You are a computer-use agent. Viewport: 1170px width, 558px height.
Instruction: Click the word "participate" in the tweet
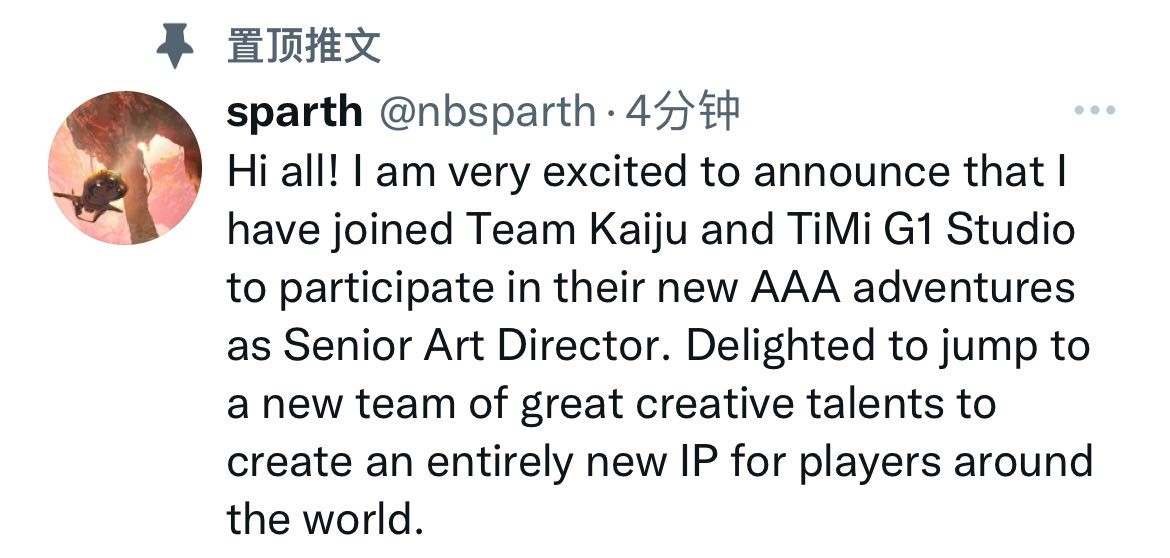(x=380, y=288)
